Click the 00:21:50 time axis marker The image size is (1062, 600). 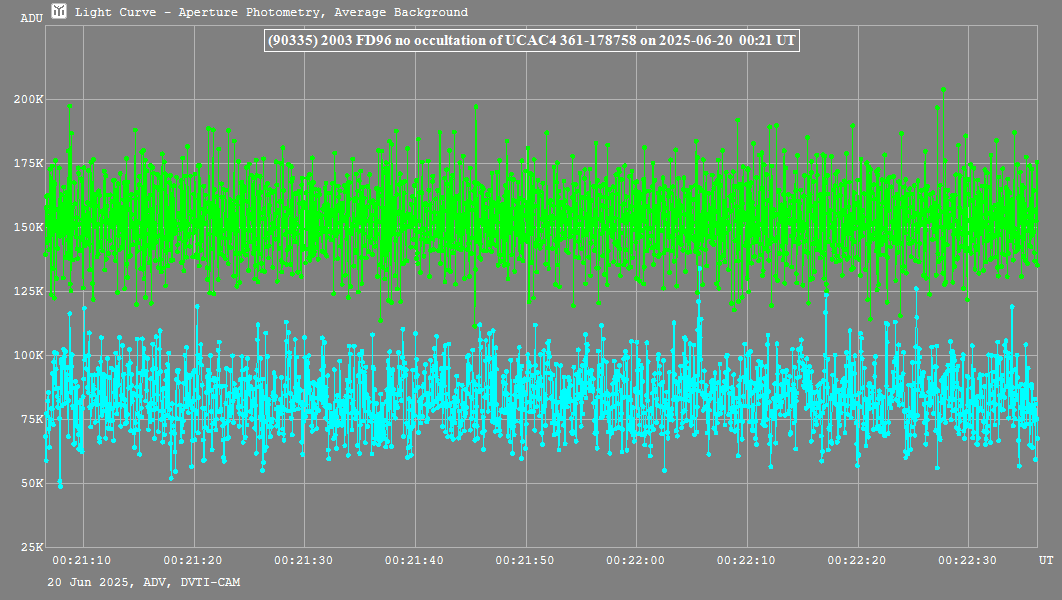click(x=525, y=560)
